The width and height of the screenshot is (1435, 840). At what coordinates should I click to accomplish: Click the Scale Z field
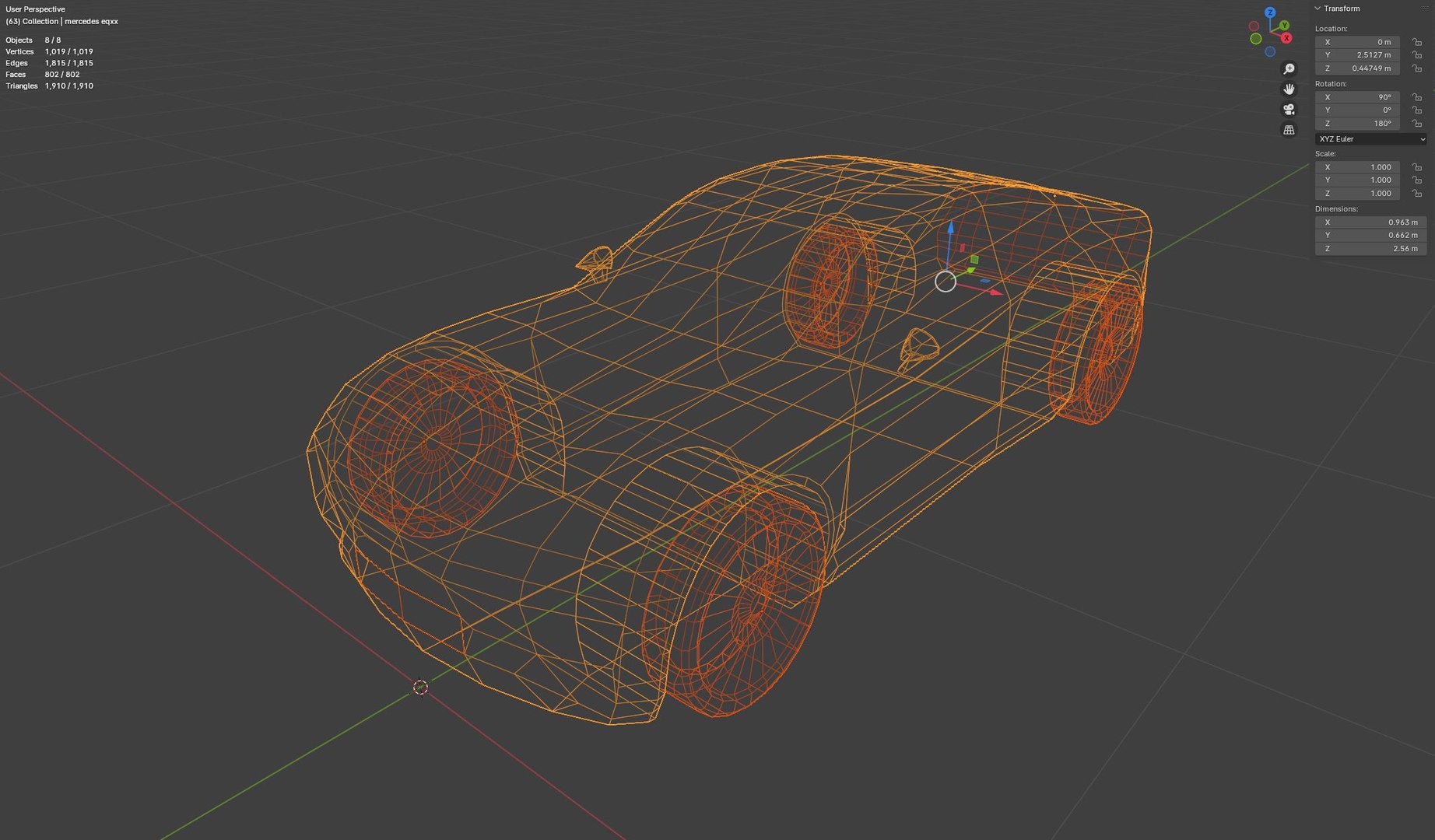point(1357,194)
